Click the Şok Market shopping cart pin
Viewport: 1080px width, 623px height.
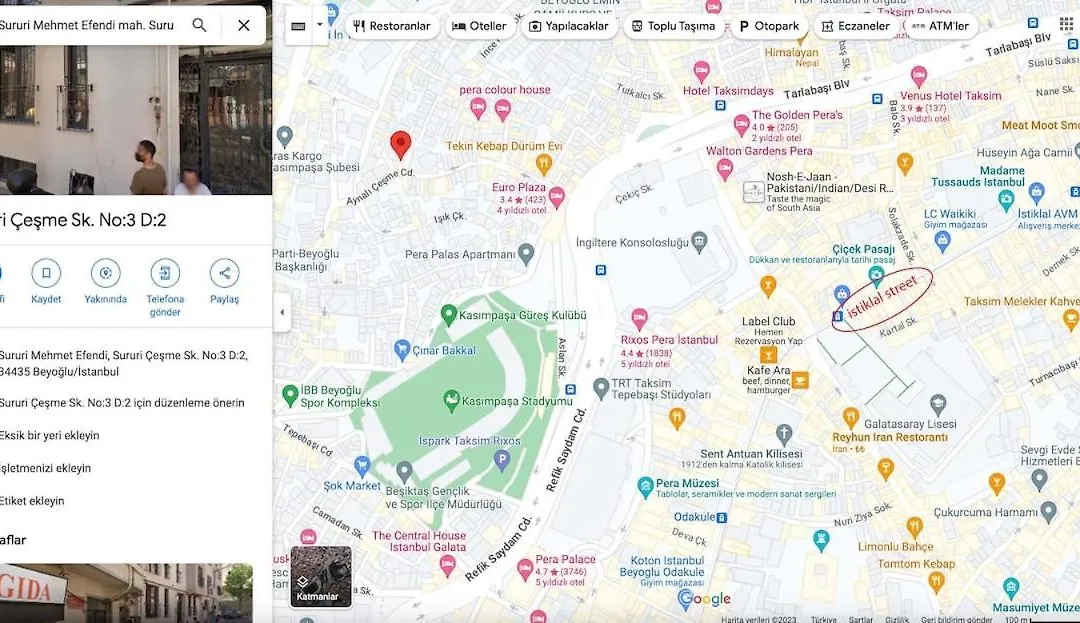(x=362, y=466)
